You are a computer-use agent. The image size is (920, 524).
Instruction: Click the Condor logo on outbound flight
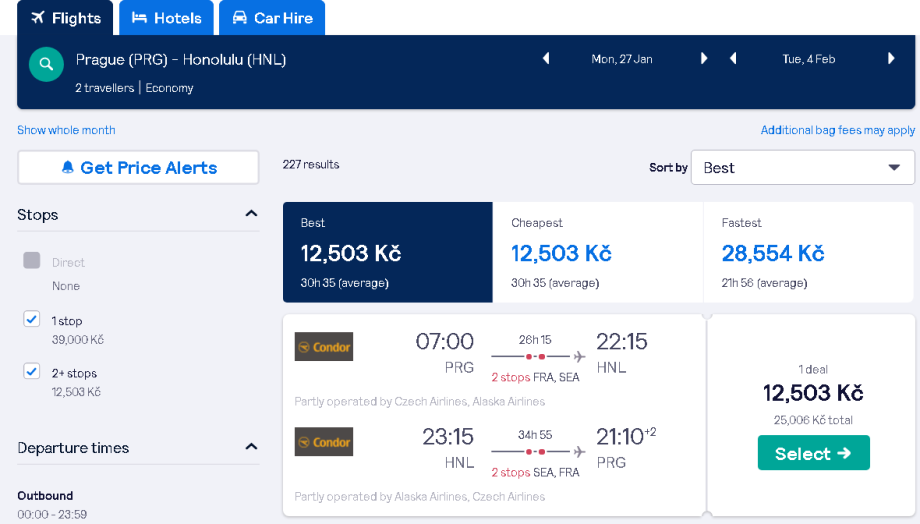pyautogui.click(x=324, y=346)
